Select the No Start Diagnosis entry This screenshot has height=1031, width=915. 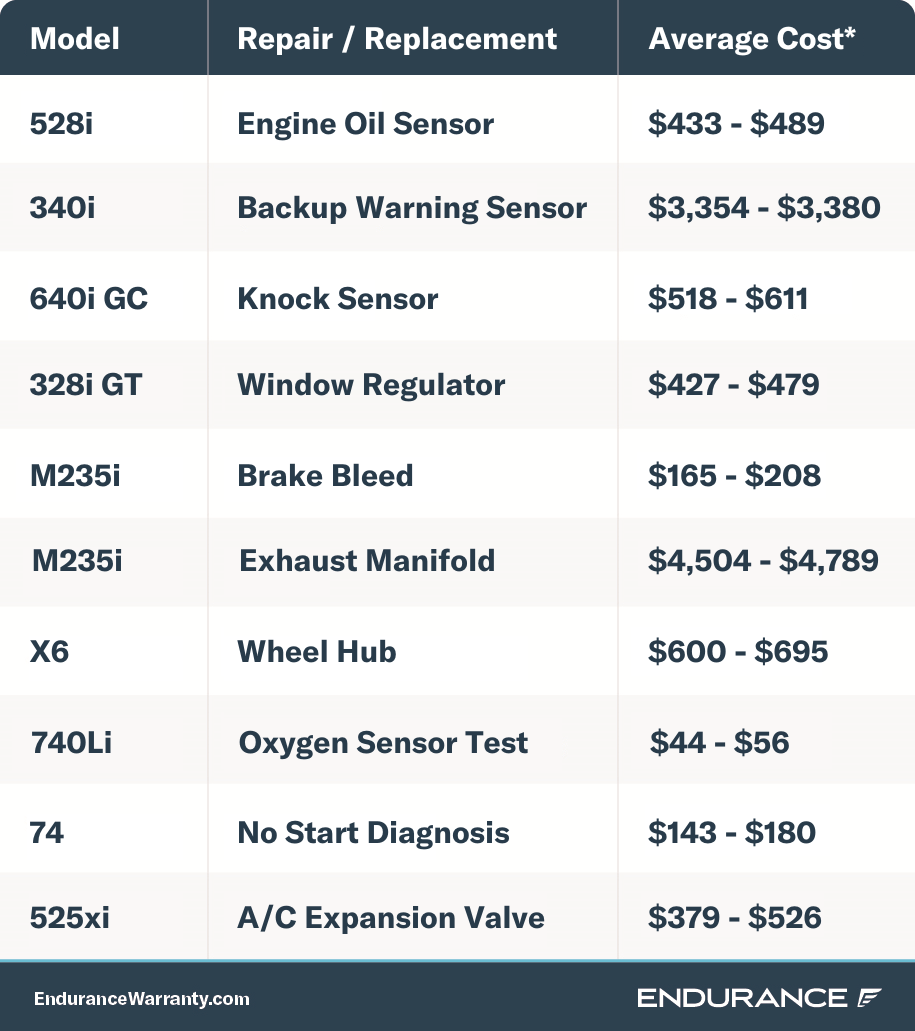coord(373,833)
